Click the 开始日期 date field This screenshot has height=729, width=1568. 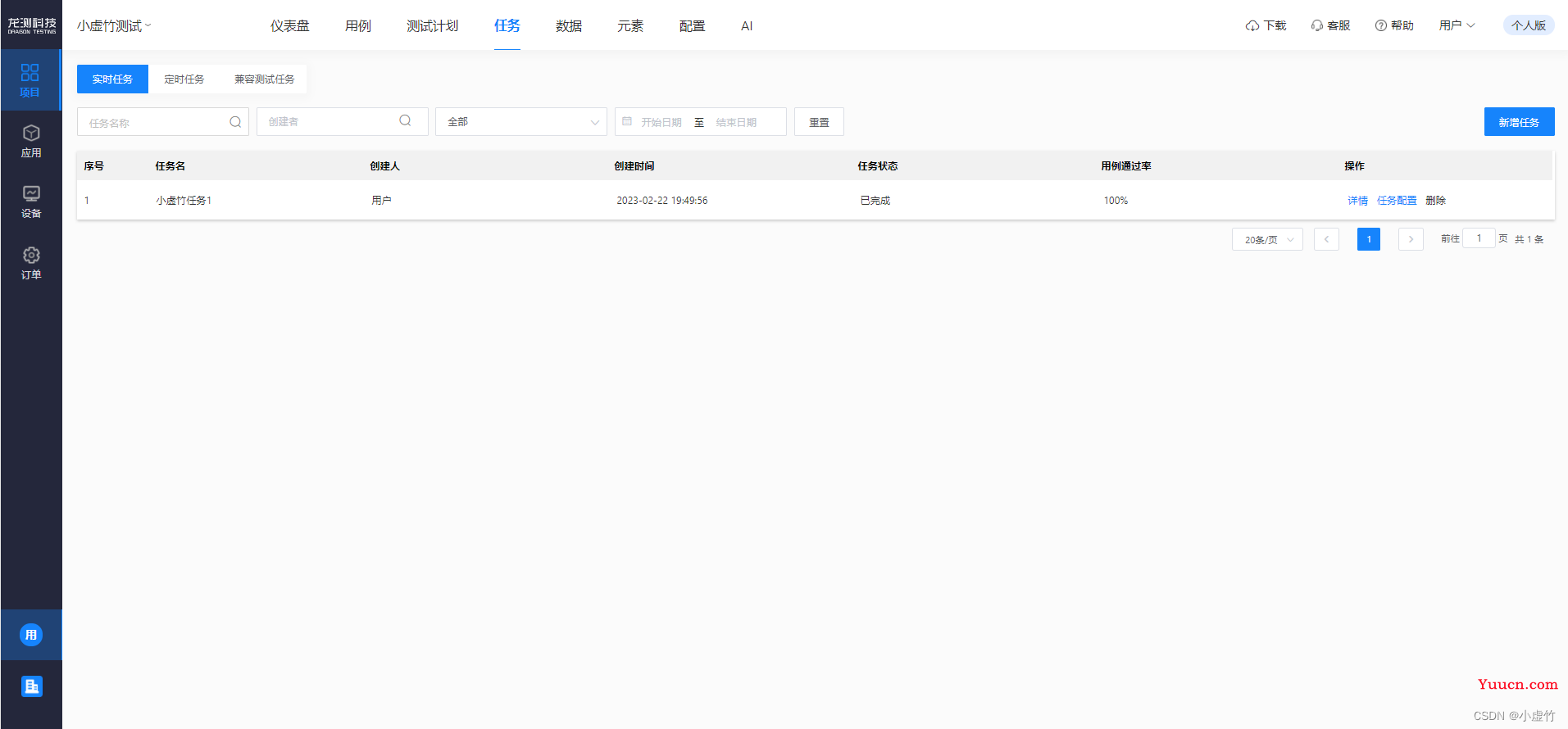pyautogui.click(x=661, y=122)
